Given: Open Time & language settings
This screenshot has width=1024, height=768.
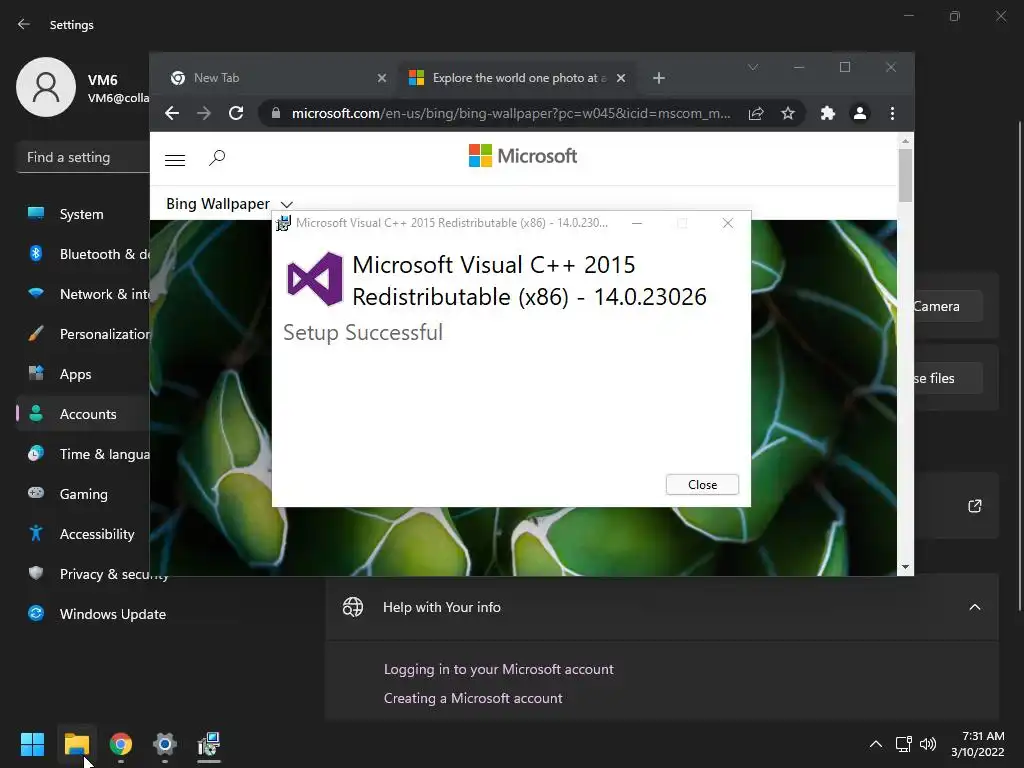Looking at the screenshot, I should pyautogui.click(x=83, y=454).
